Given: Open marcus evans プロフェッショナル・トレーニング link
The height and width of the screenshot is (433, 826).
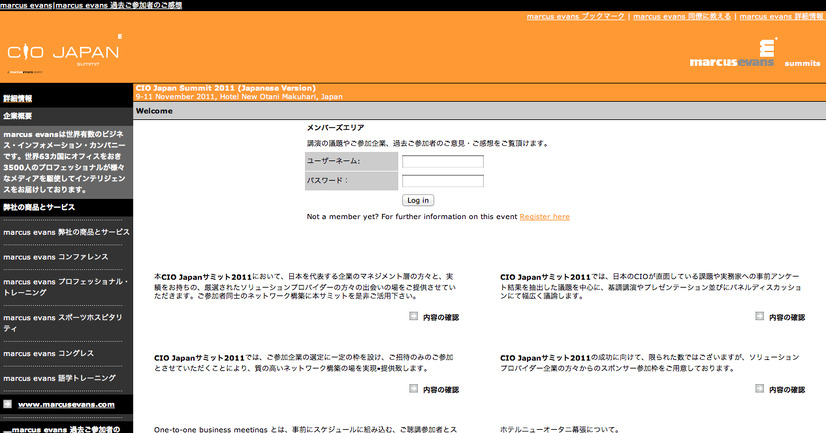Looking at the screenshot, I should coord(66,287).
